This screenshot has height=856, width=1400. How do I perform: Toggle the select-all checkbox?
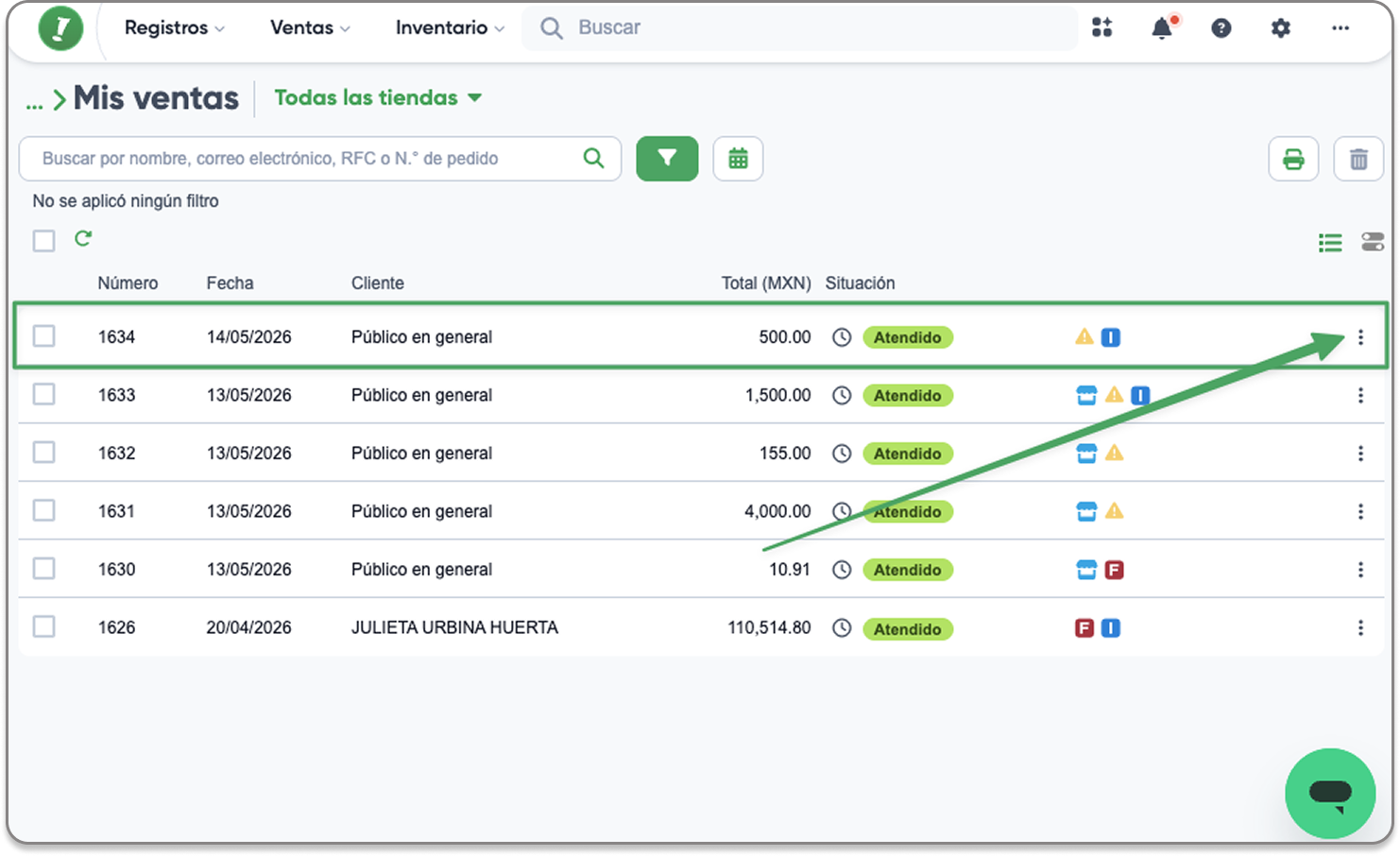coord(43,240)
